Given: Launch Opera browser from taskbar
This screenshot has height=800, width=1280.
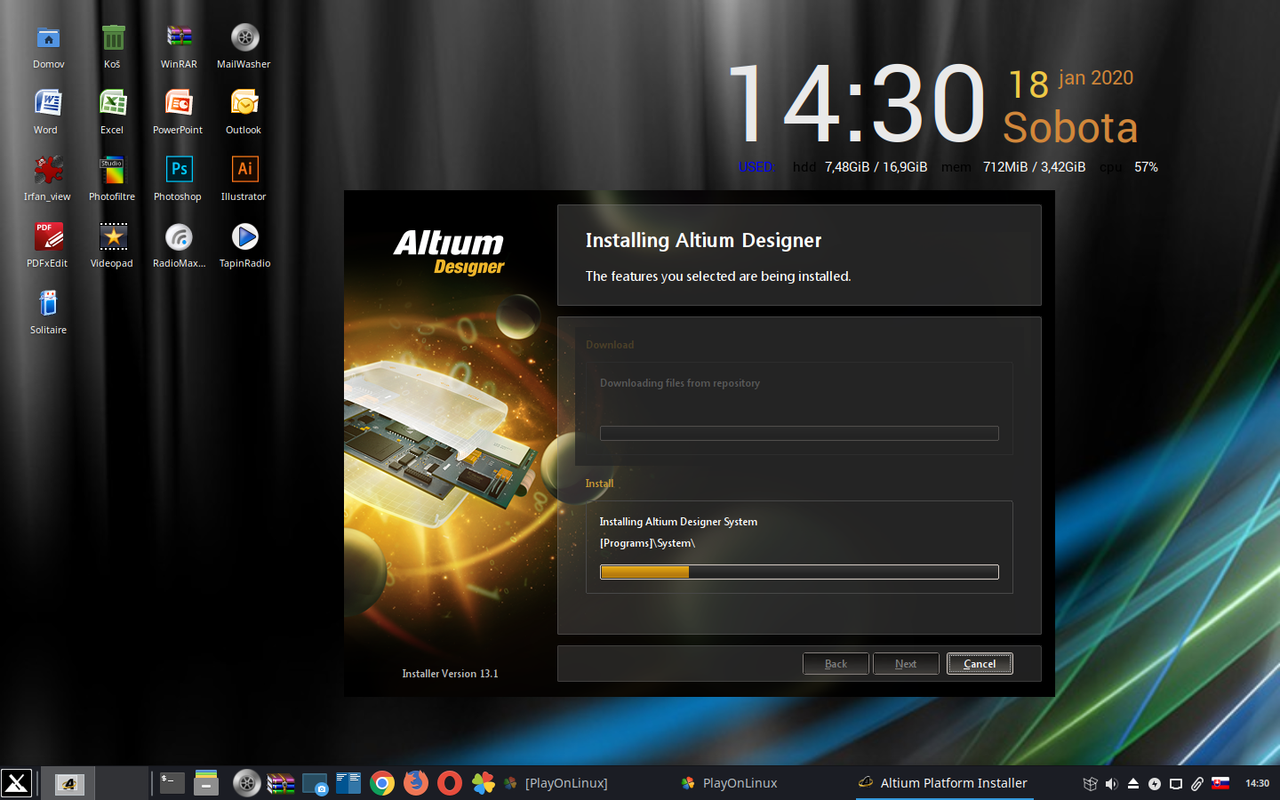Looking at the screenshot, I should 450,783.
